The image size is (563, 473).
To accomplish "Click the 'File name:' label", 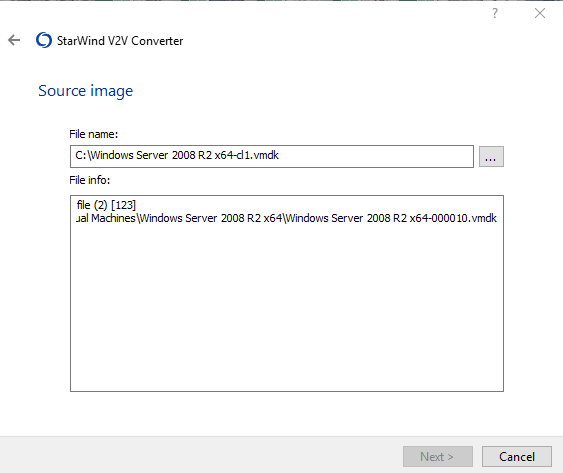I will click(x=93, y=134).
